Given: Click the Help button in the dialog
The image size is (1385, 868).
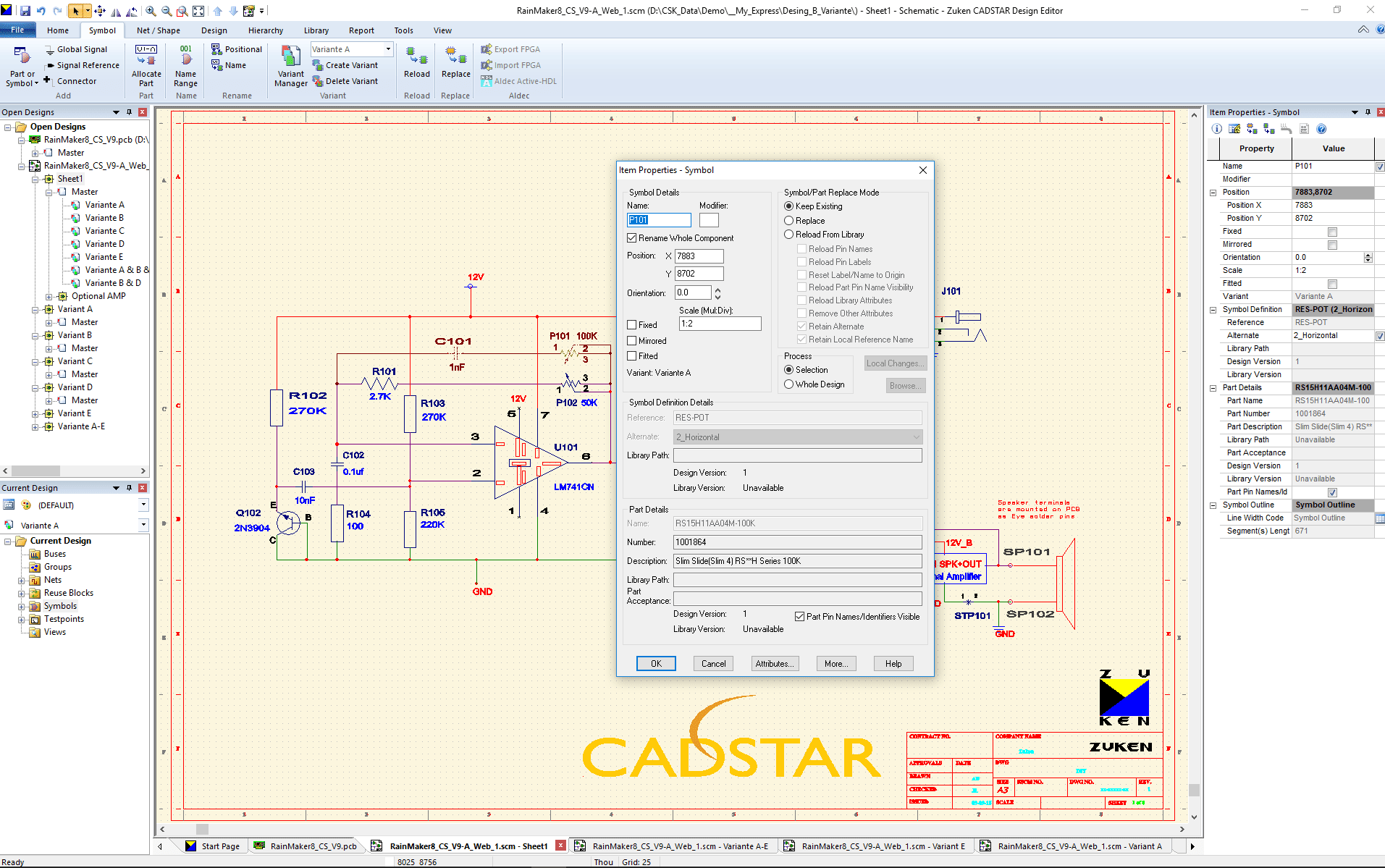Looking at the screenshot, I should [x=893, y=664].
